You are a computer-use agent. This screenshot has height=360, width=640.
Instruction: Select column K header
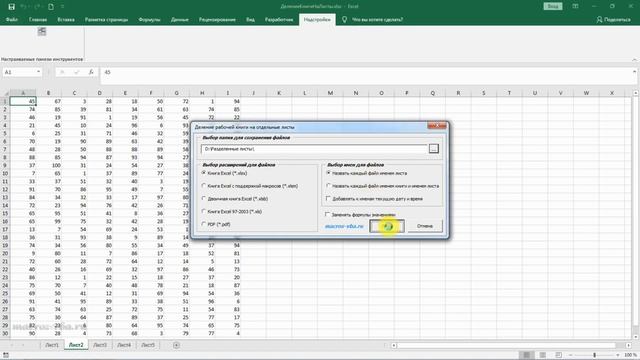(279, 93)
